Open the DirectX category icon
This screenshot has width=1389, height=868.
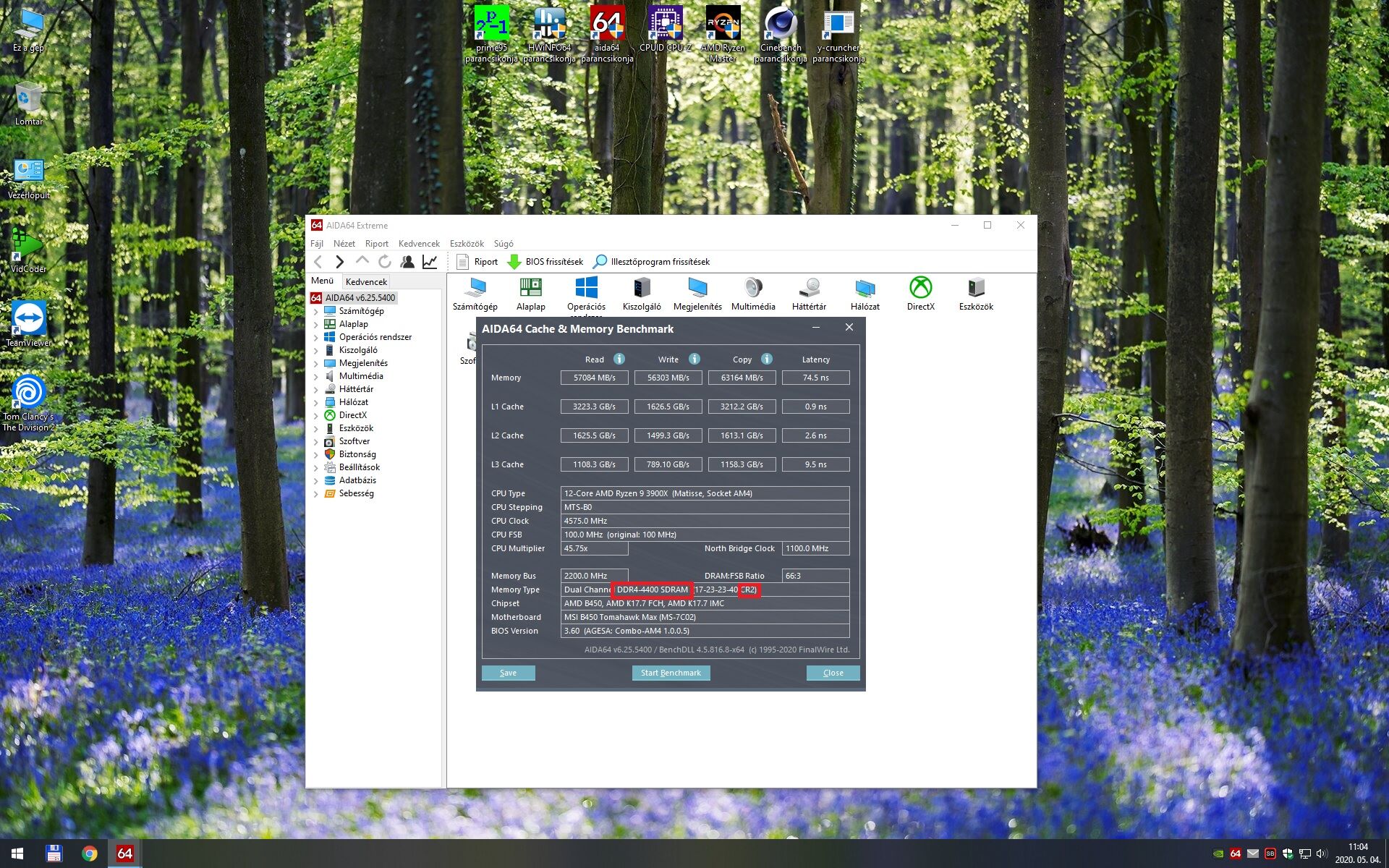pyautogui.click(x=921, y=294)
